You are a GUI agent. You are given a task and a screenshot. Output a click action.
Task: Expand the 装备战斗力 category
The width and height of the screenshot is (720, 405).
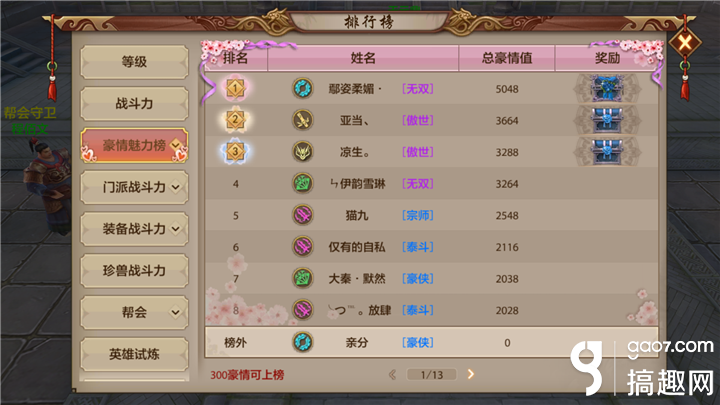click(x=175, y=229)
